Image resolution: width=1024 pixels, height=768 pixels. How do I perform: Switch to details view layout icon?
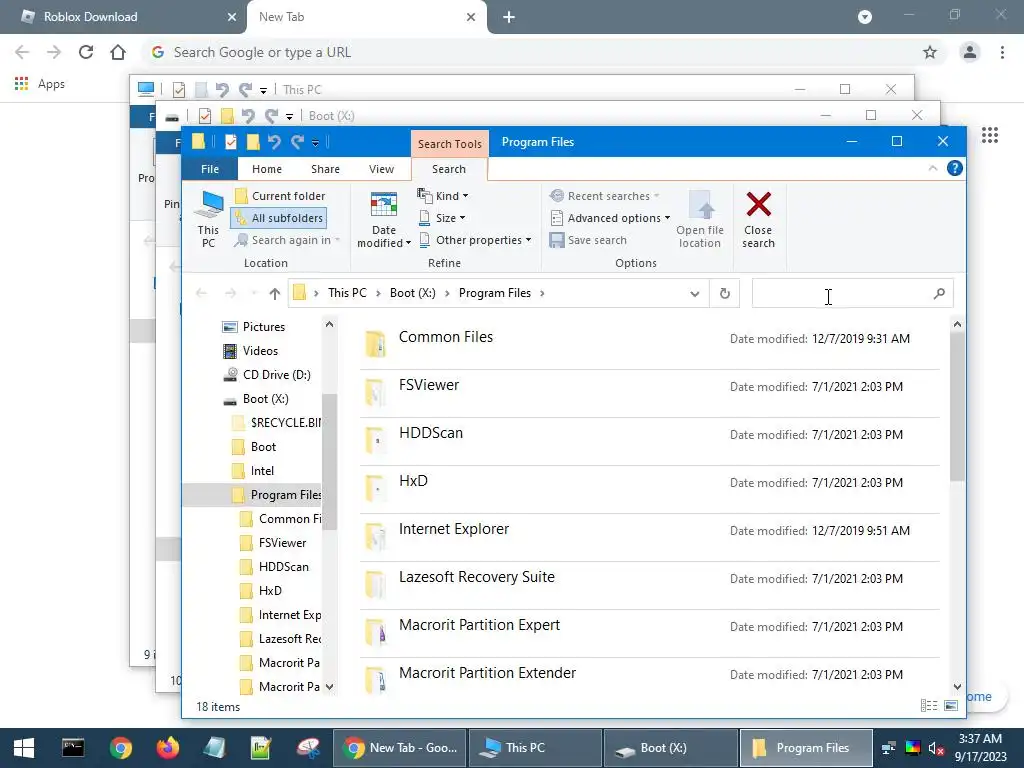coord(929,705)
